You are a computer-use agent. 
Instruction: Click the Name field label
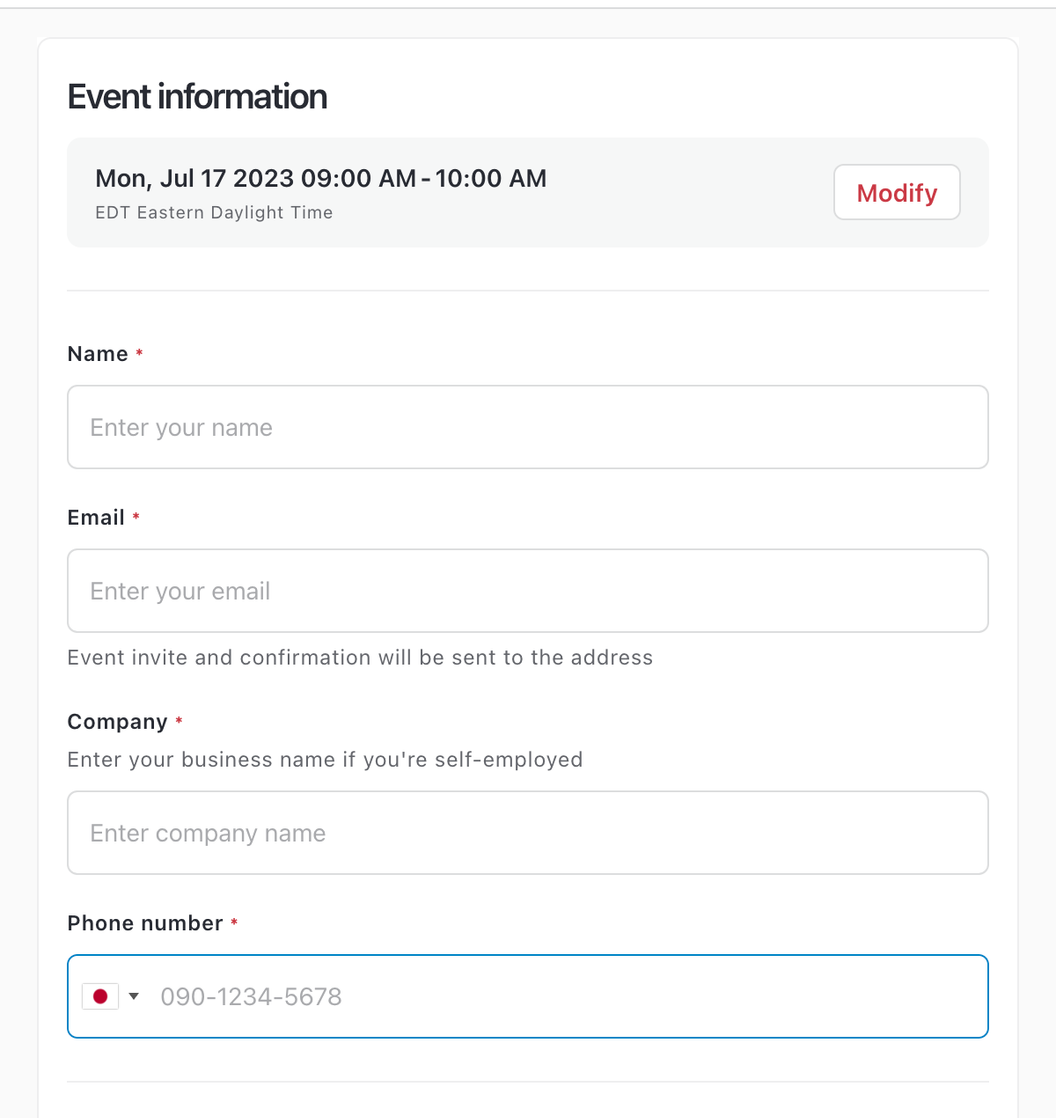point(98,354)
